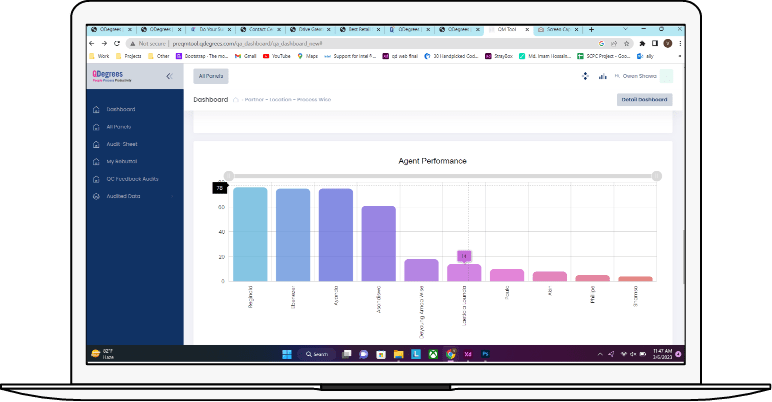
Task: Open QC Feedback Audits
Action: coord(131,179)
